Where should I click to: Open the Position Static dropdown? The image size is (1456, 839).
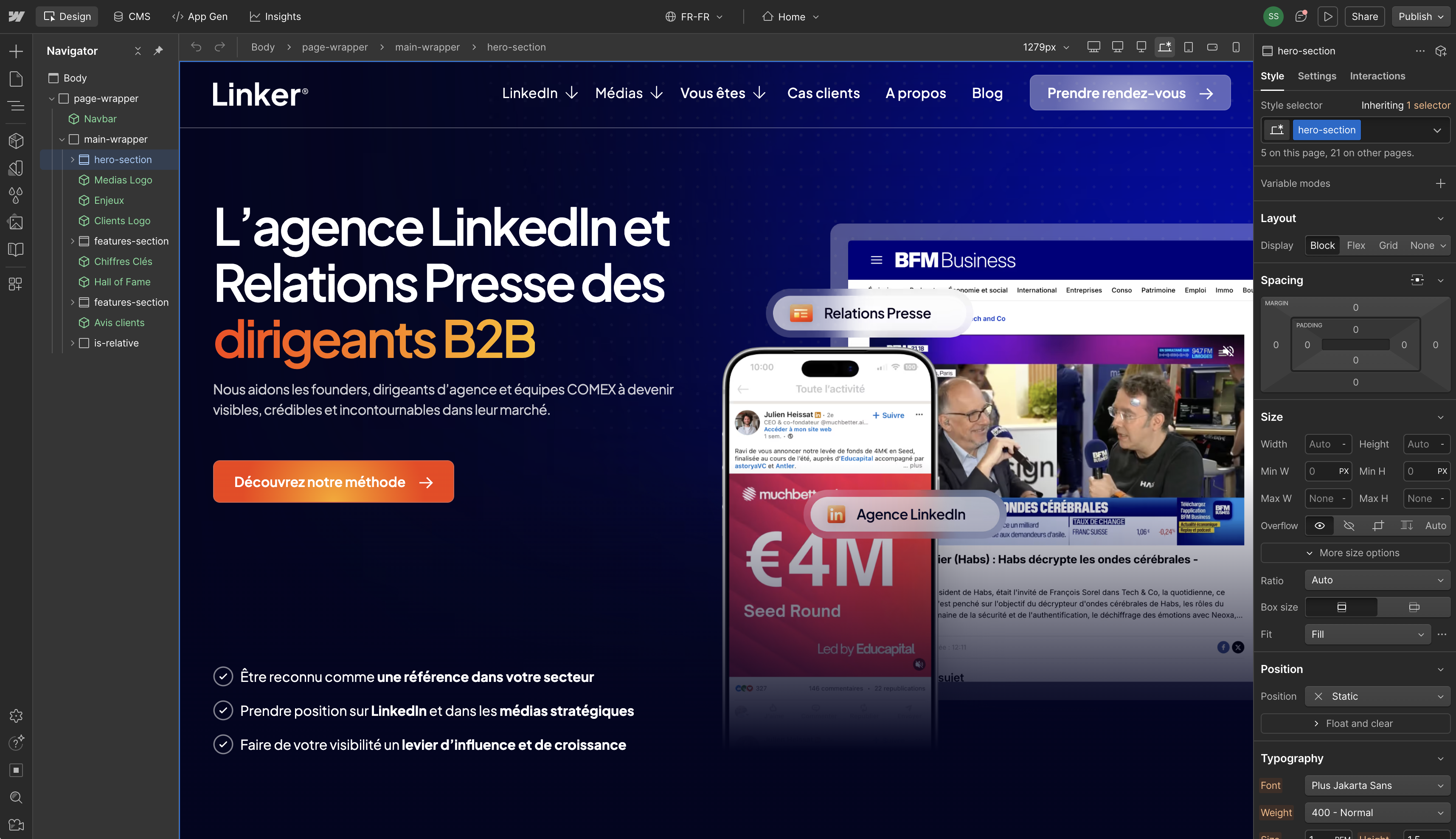[1377, 696]
